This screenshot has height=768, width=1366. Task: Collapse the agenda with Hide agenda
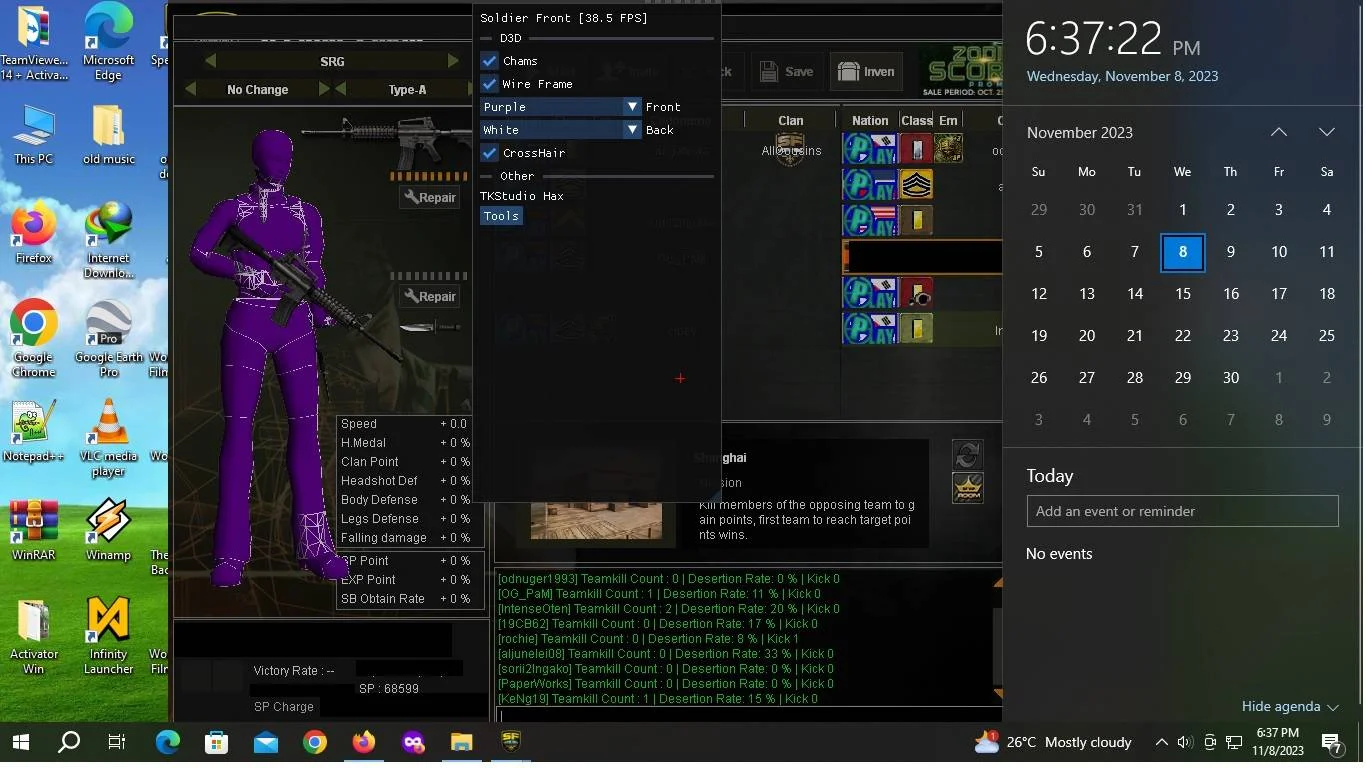tap(1290, 706)
